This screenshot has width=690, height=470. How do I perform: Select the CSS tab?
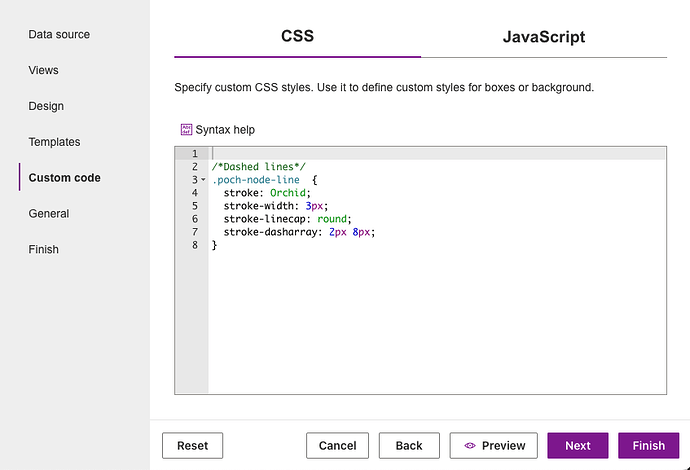[297, 37]
